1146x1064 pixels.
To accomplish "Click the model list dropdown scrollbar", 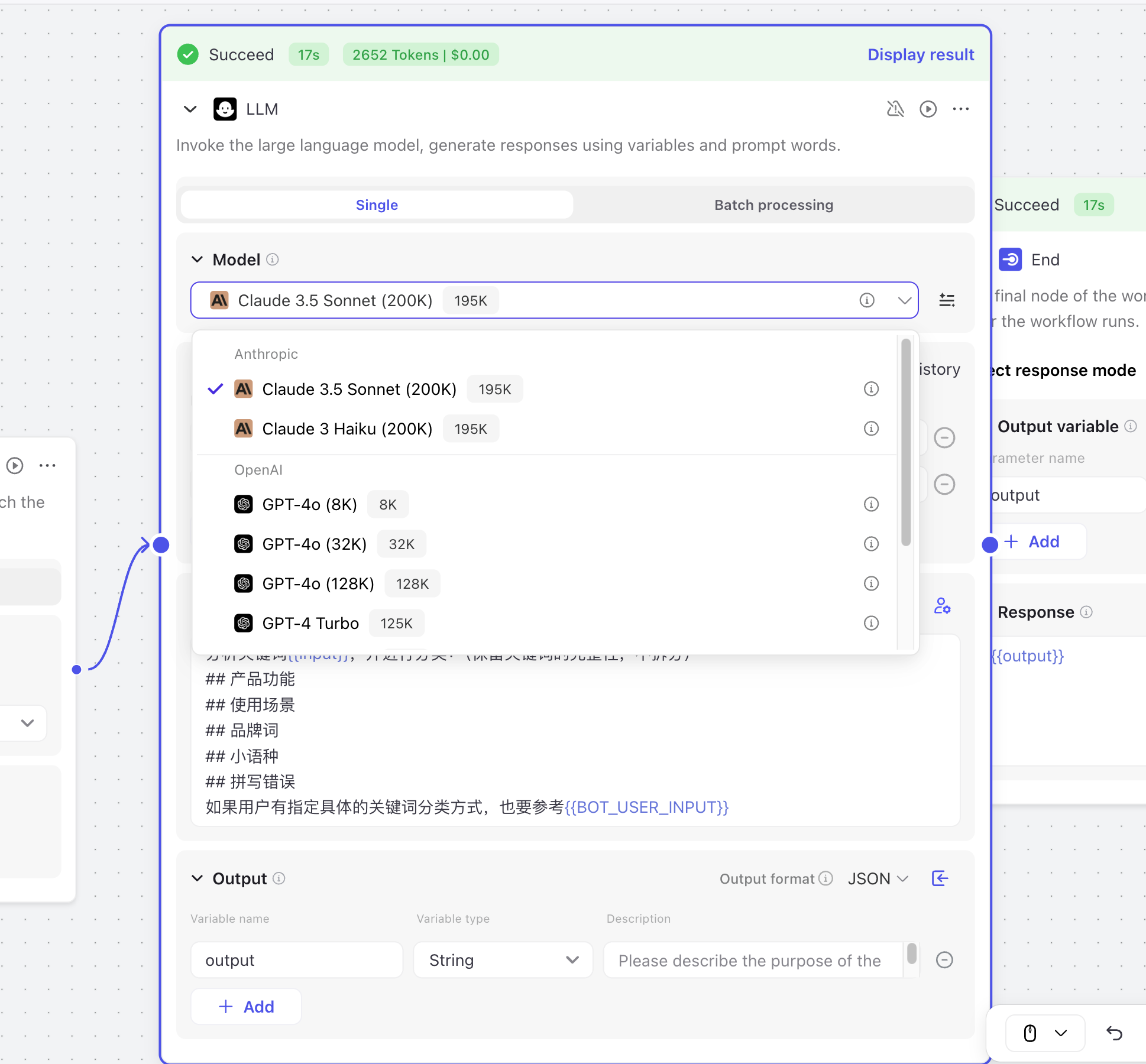I will click(x=905, y=442).
